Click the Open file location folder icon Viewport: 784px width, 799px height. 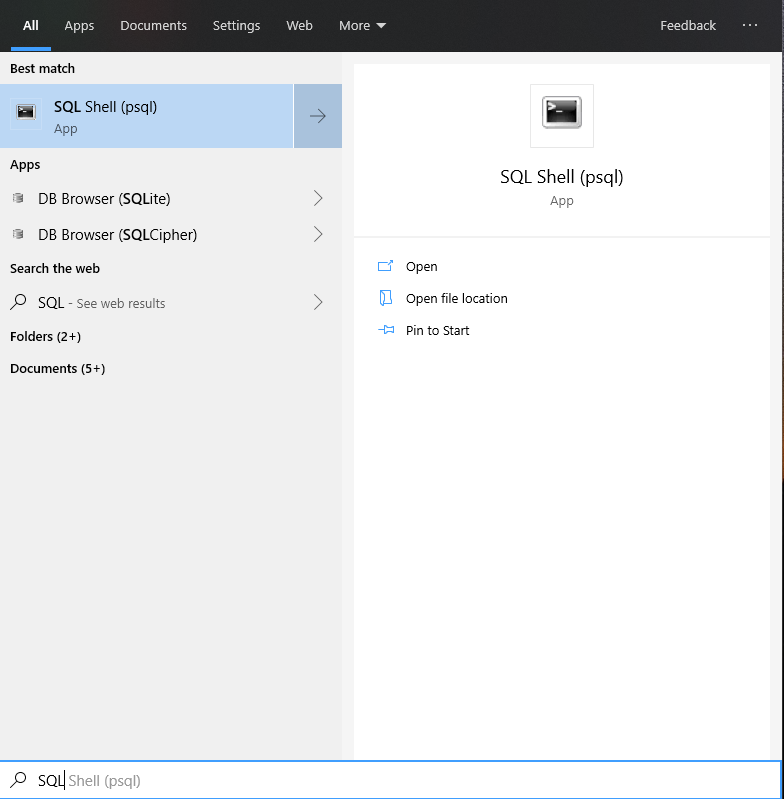386,298
